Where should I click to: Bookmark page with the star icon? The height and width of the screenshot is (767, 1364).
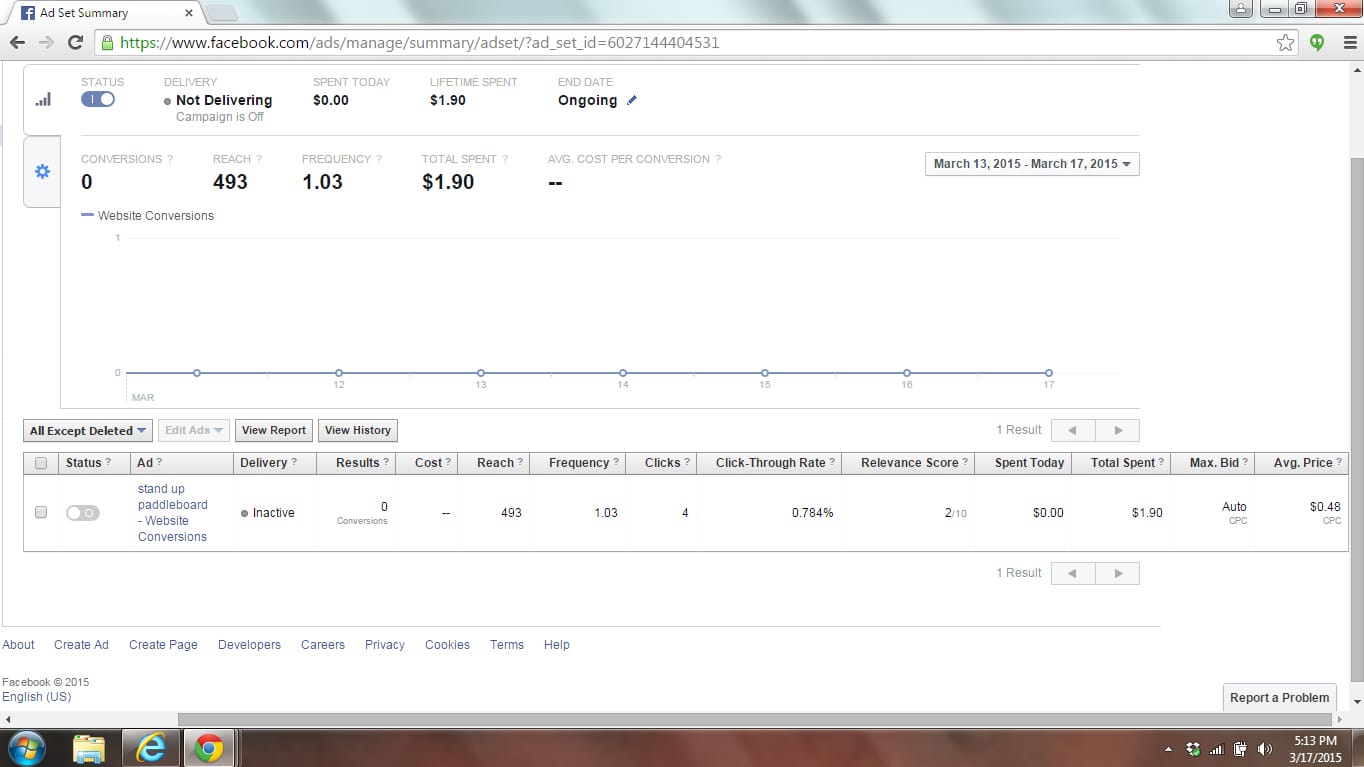tap(1285, 43)
